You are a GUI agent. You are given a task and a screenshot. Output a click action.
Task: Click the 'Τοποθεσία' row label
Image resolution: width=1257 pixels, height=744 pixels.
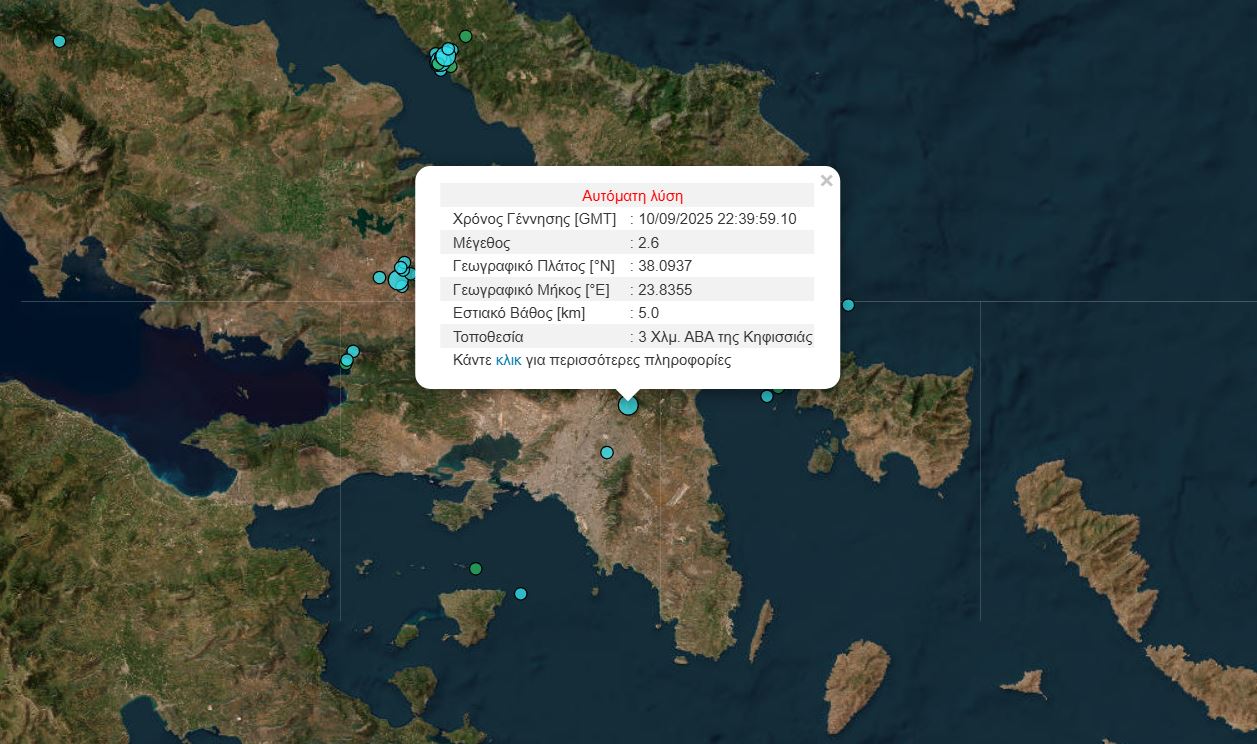(x=488, y=337)
